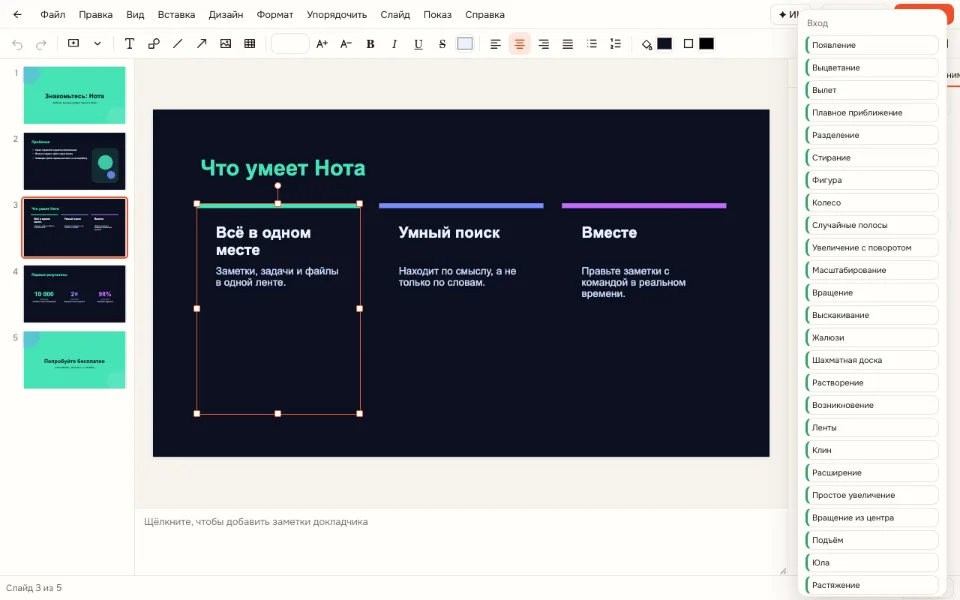The height and width of the screenshot is (600, 960).
Task: Click the back arrow icon
Action: [17, 15]
